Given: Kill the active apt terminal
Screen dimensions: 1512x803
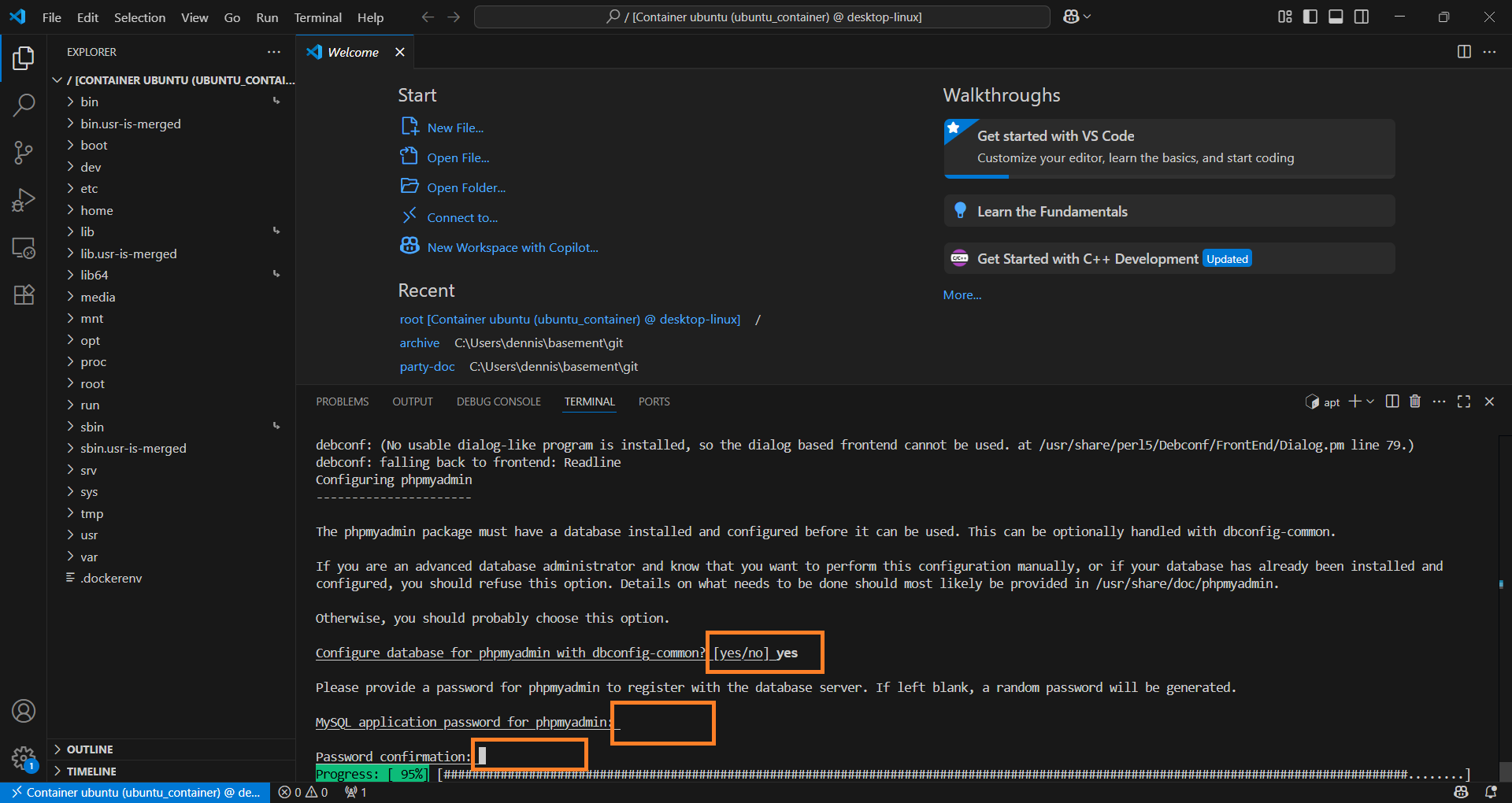Looking at the screenshot, I should 1414,401.
